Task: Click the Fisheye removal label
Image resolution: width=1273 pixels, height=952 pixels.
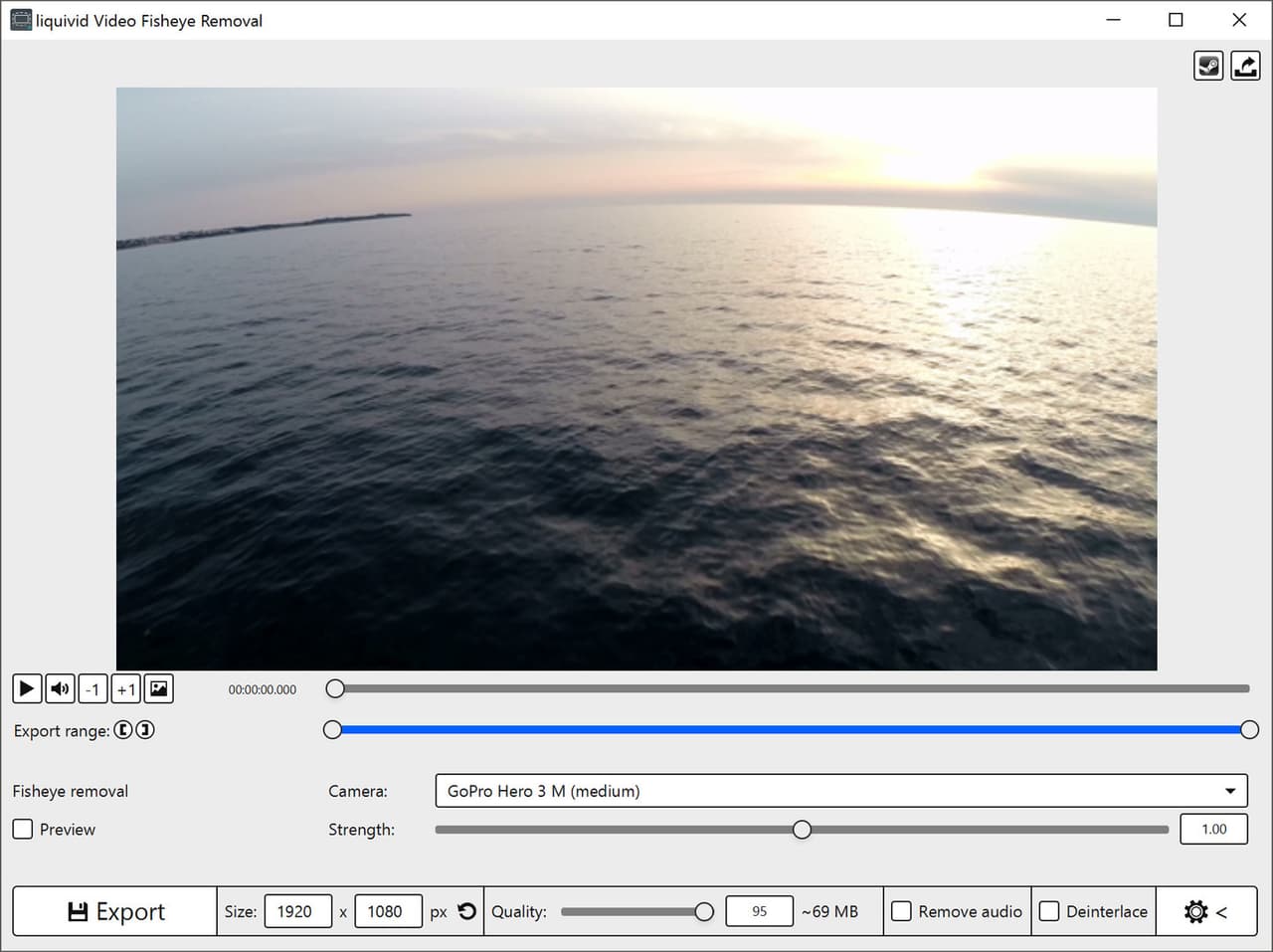Action: tap(71, 791)
